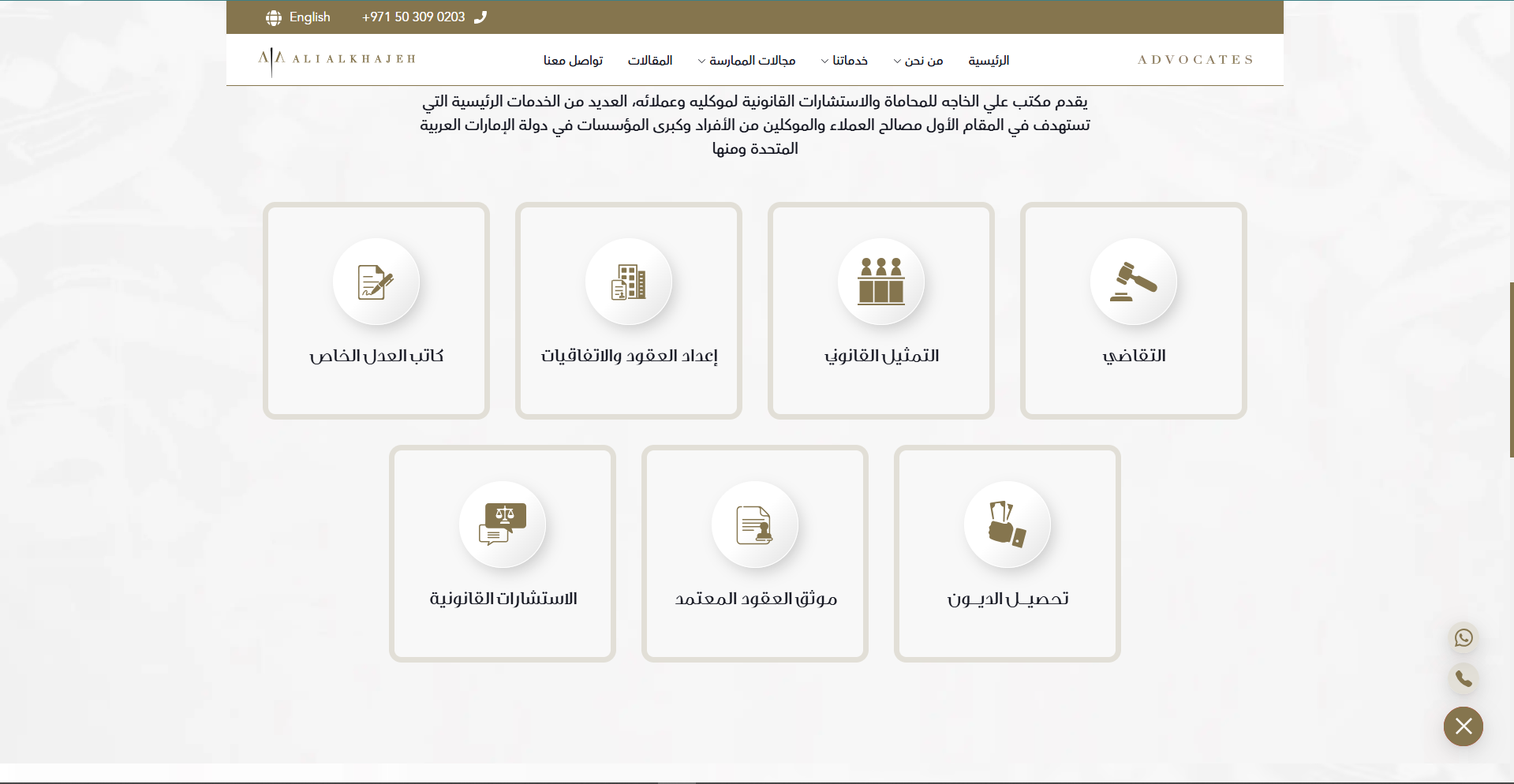This screenshot has width=1514, height=784.
Task: Open the تحصيل الديون service title
Action: coord(1007,599)
